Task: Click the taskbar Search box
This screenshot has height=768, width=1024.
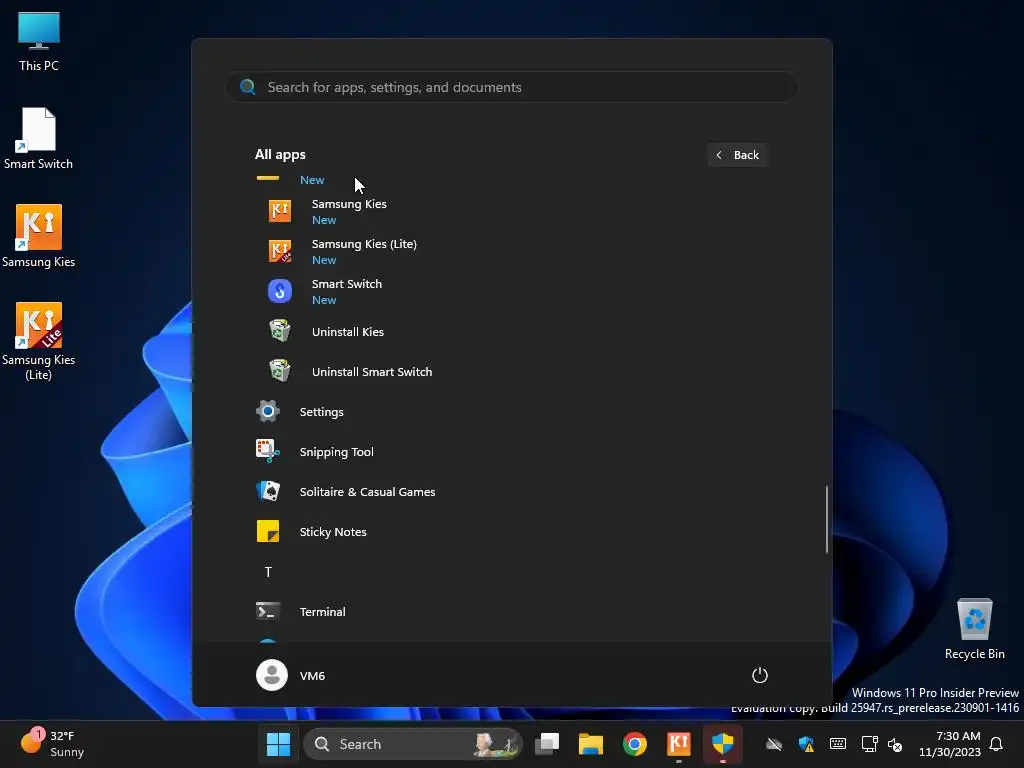Action: [x=413, y=744]
